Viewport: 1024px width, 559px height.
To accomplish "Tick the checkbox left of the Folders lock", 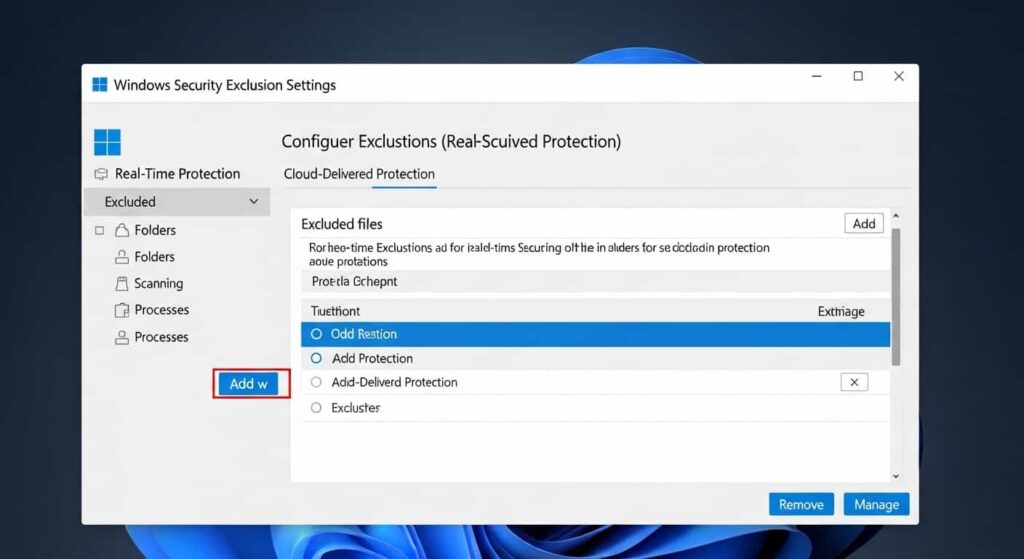I will point(99,230).
